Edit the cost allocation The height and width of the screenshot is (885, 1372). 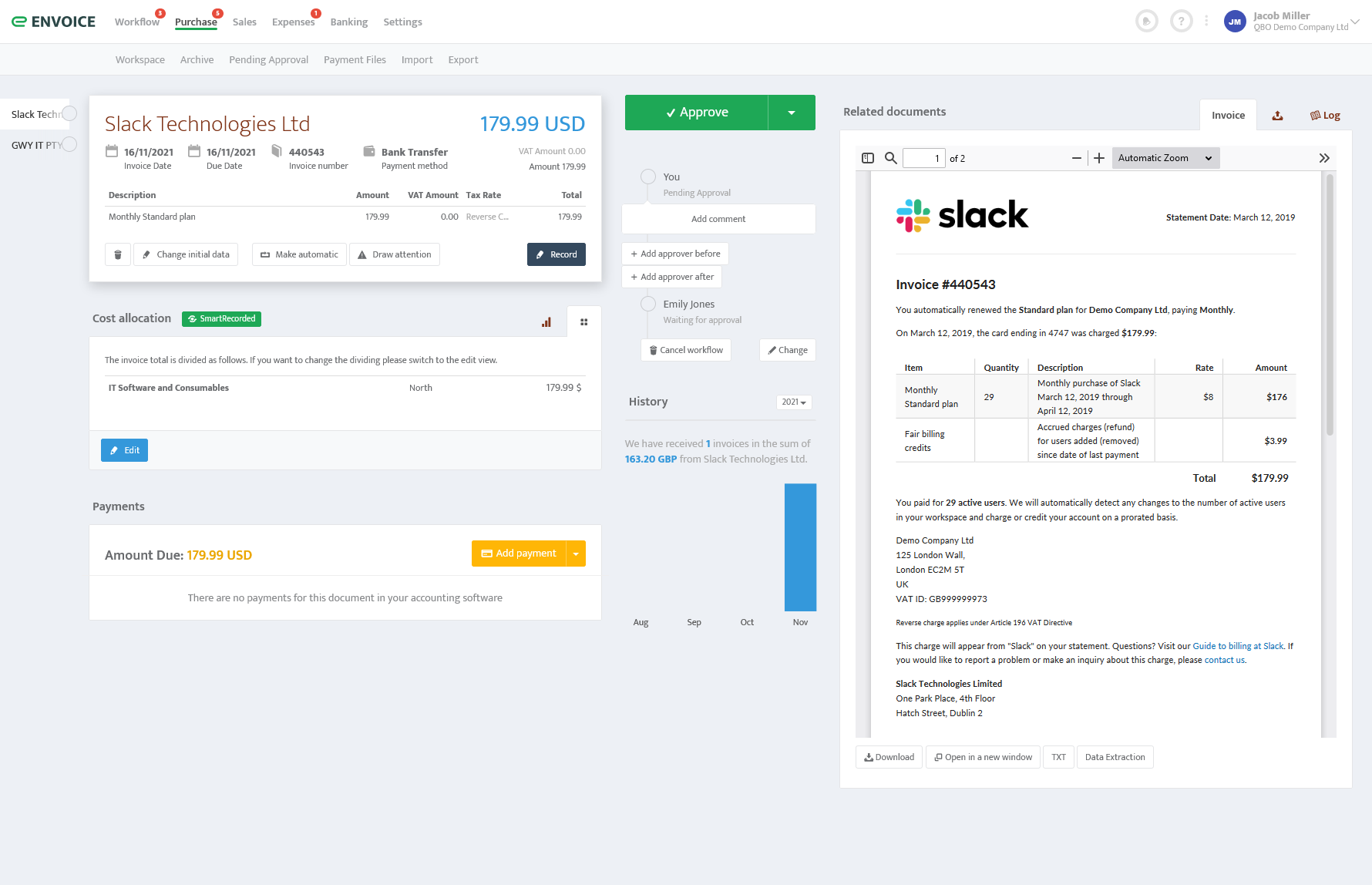point(124,450)
